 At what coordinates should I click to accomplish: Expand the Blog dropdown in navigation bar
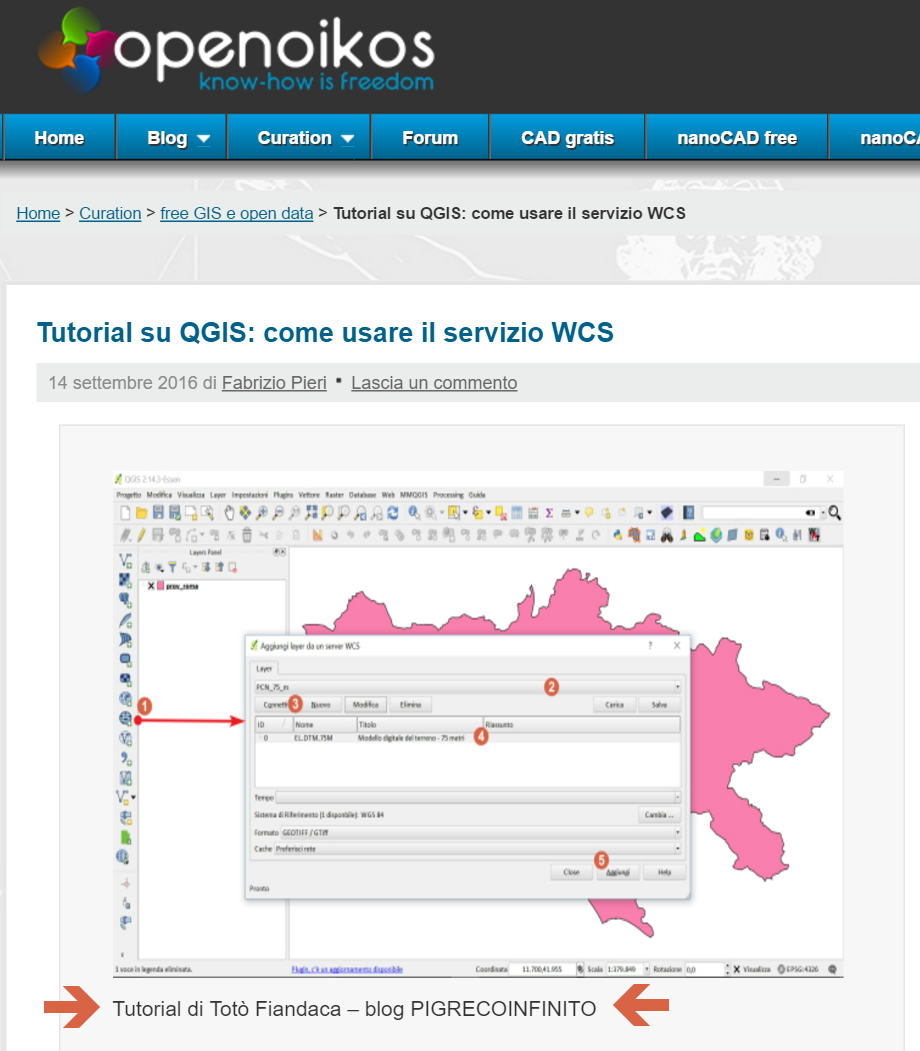pyautogui.click(x=178, y=138)
